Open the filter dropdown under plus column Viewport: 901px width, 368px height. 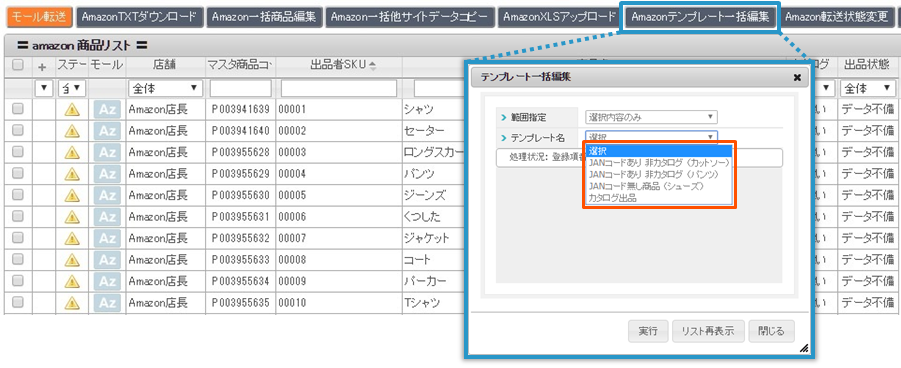pyautogui.click(x=44, y=88)
